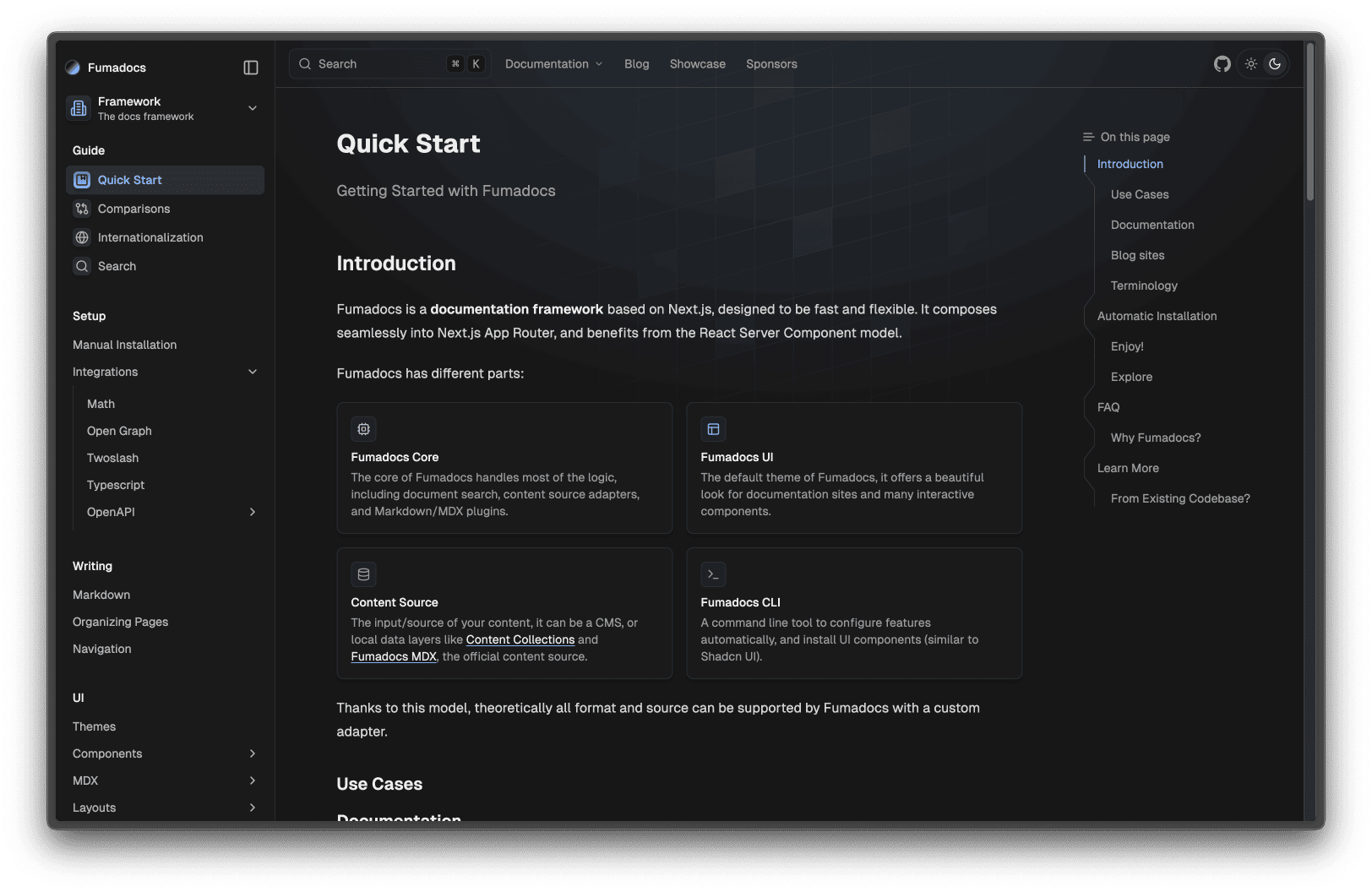
Task: Click the Fumadocs Core chip icon
Action: (x=363, y=429)
